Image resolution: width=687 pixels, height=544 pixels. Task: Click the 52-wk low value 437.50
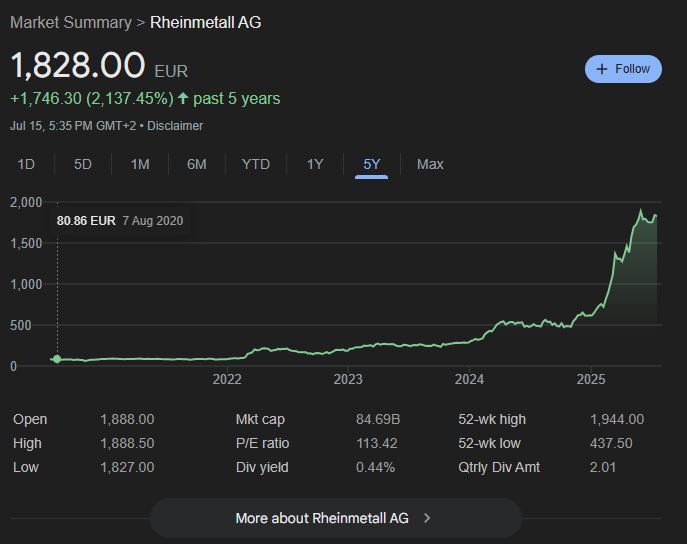click(x=611, y=443)
